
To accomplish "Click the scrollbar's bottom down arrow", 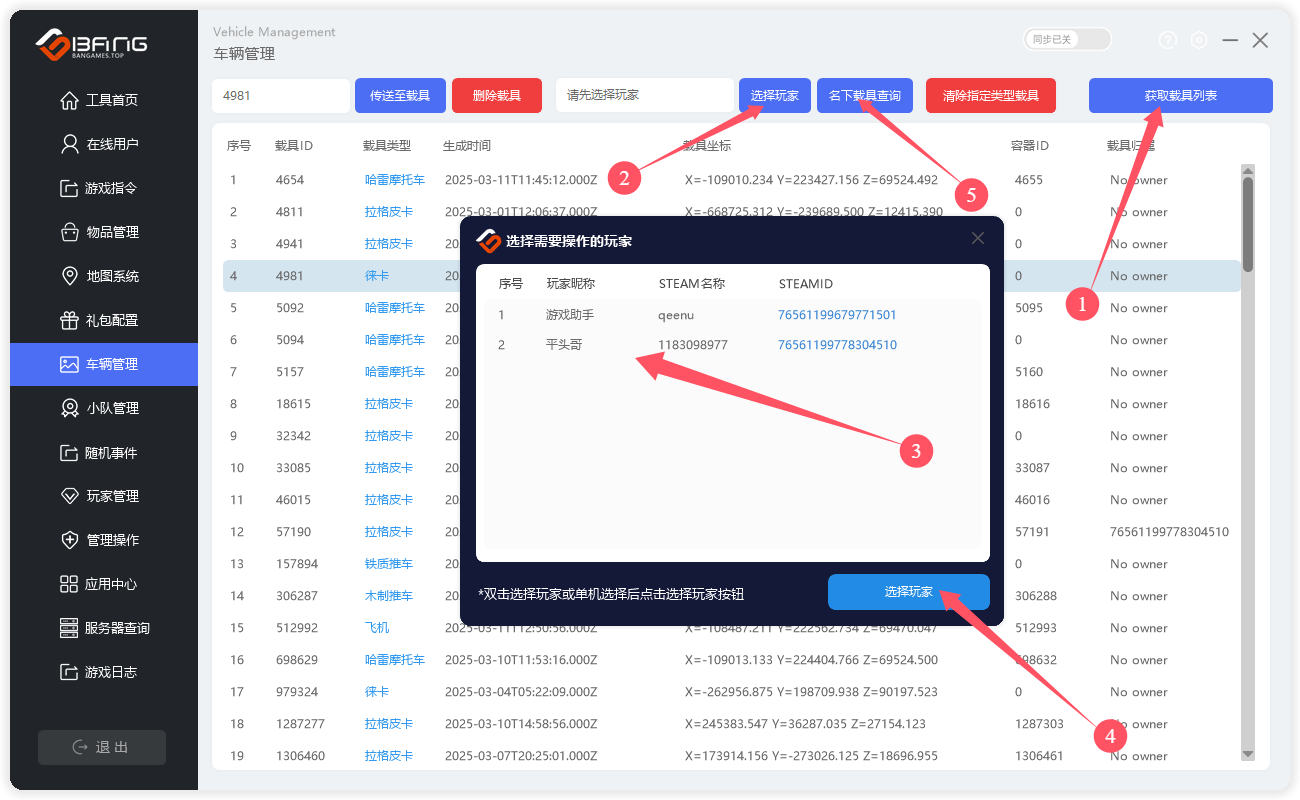I will click(x=1247, y=753).
